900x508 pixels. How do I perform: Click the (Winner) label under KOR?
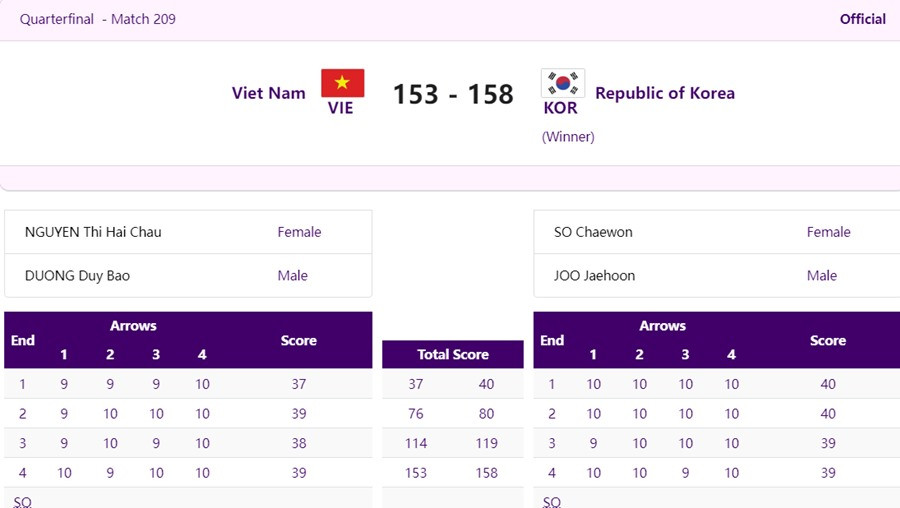point(568,137)
